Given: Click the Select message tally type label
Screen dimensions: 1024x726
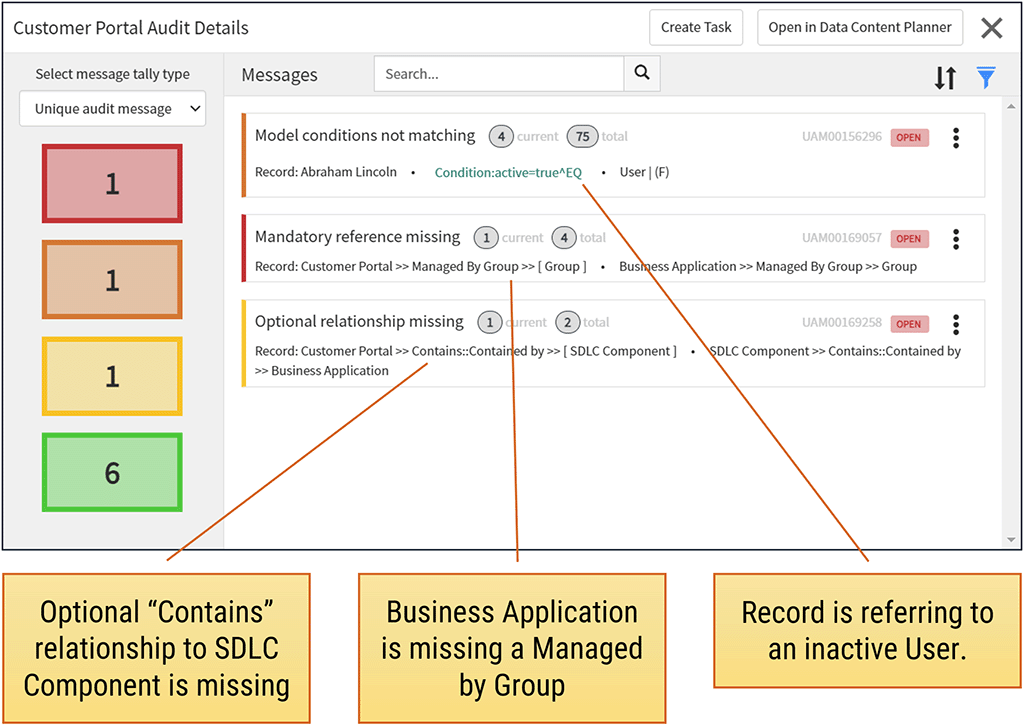Looking at the screenshot, I should click(x=112, y=74).
